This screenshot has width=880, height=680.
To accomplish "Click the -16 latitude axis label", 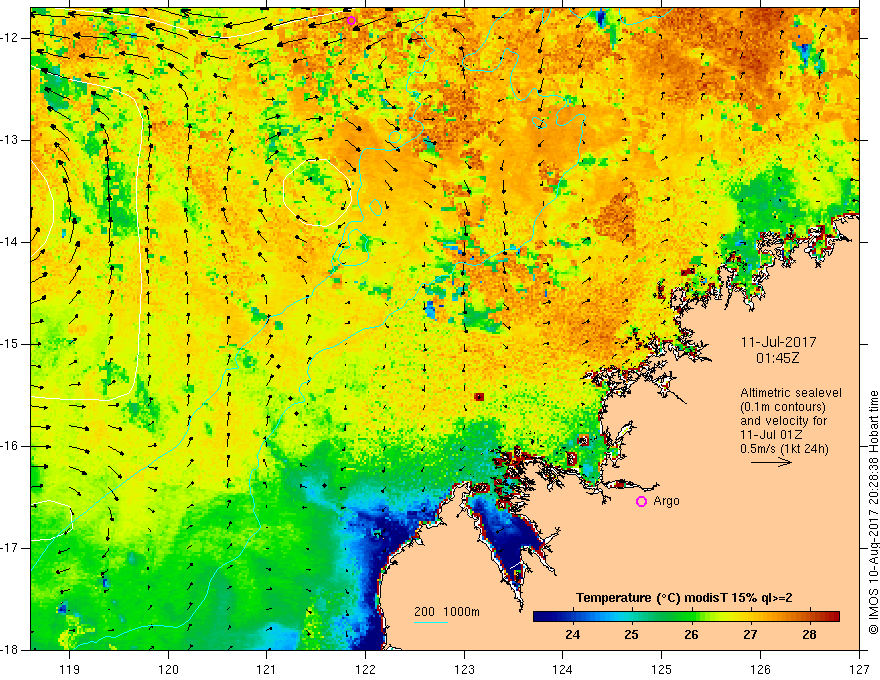I will pyautogui.click(x=11, y=446).
